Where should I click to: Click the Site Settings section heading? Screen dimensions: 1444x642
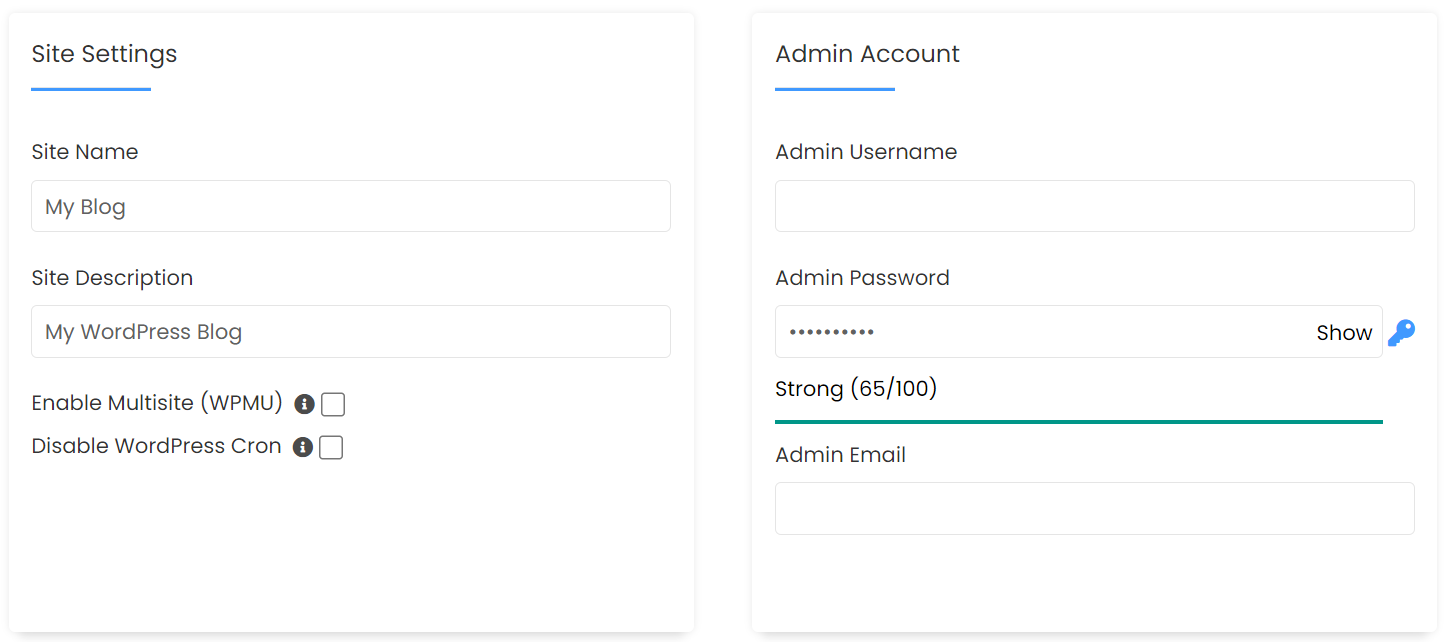tap(104, 54)
